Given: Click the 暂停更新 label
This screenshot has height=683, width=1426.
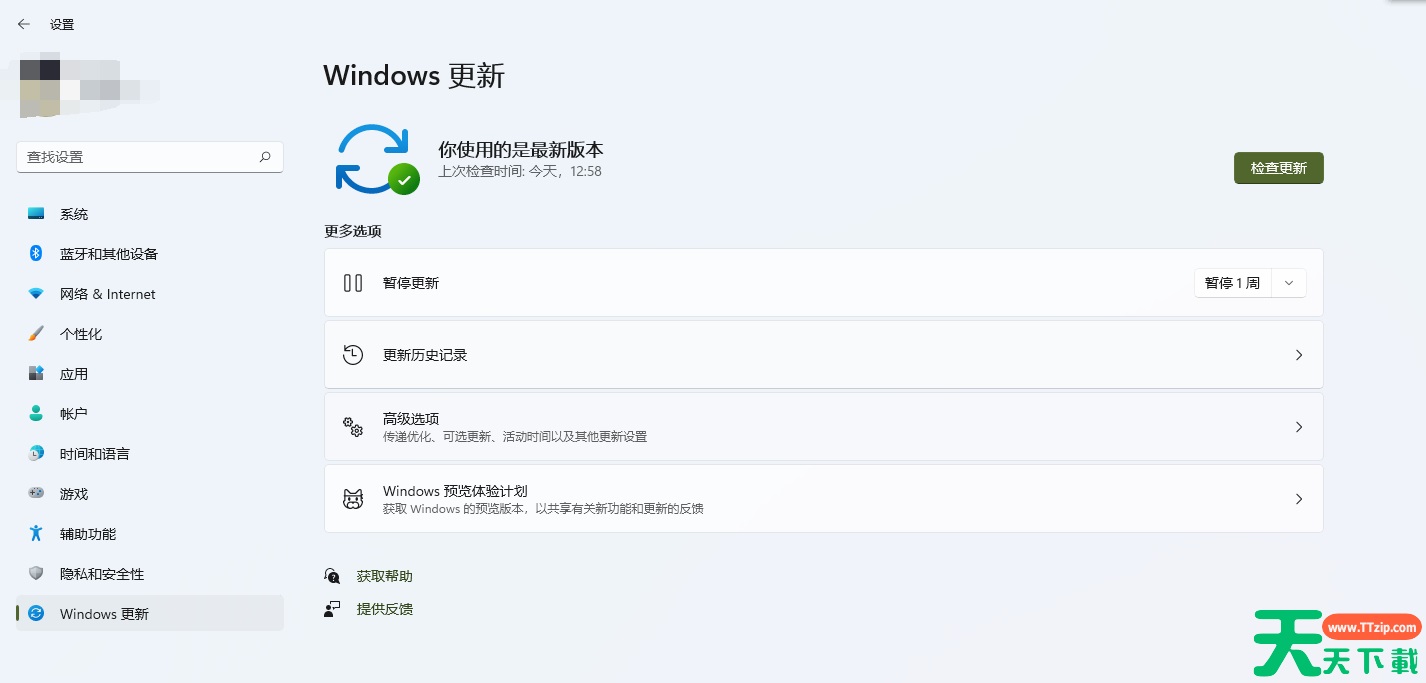Looking at the screenshot, I should pyautogui.click(x=411, y=283).
